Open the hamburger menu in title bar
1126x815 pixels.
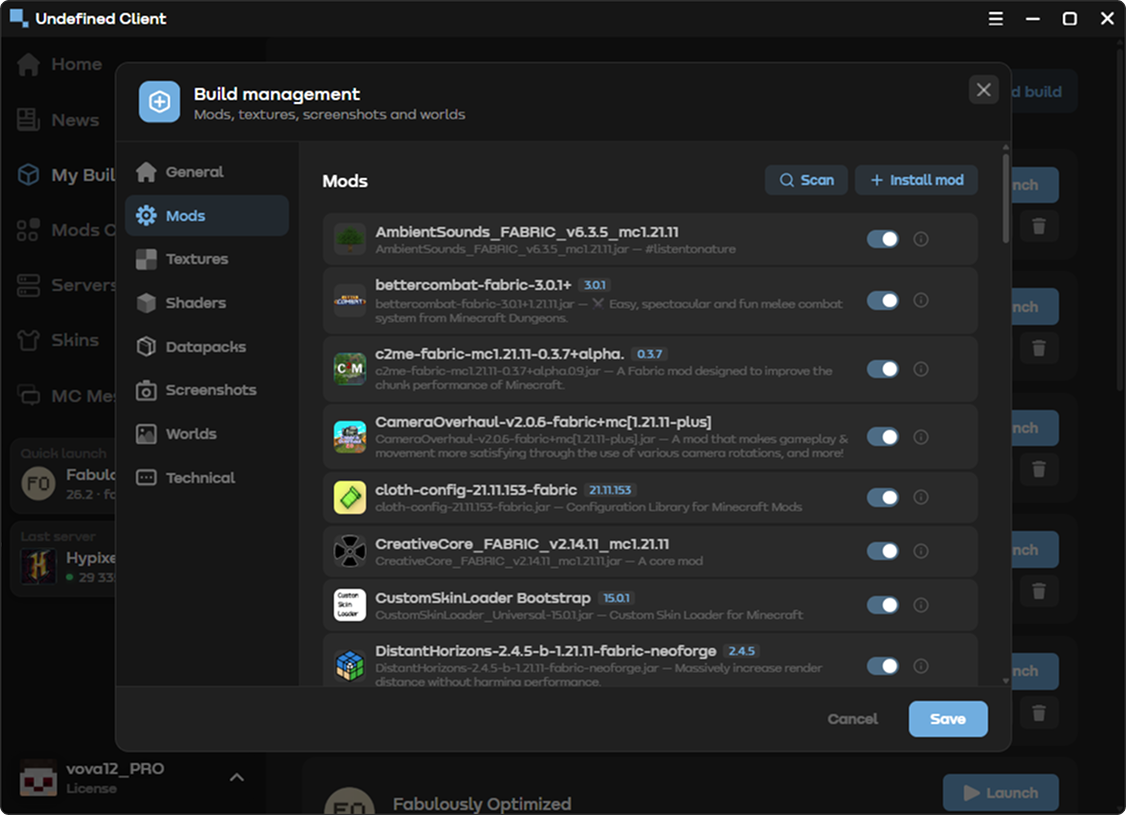pyautogui.click(x=995, y=19)
